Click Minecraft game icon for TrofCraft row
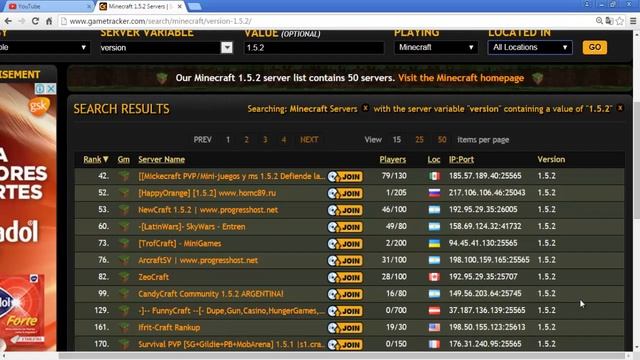This screenshot has height=360, width=640. pyautogui.click(x=124, y=243)
